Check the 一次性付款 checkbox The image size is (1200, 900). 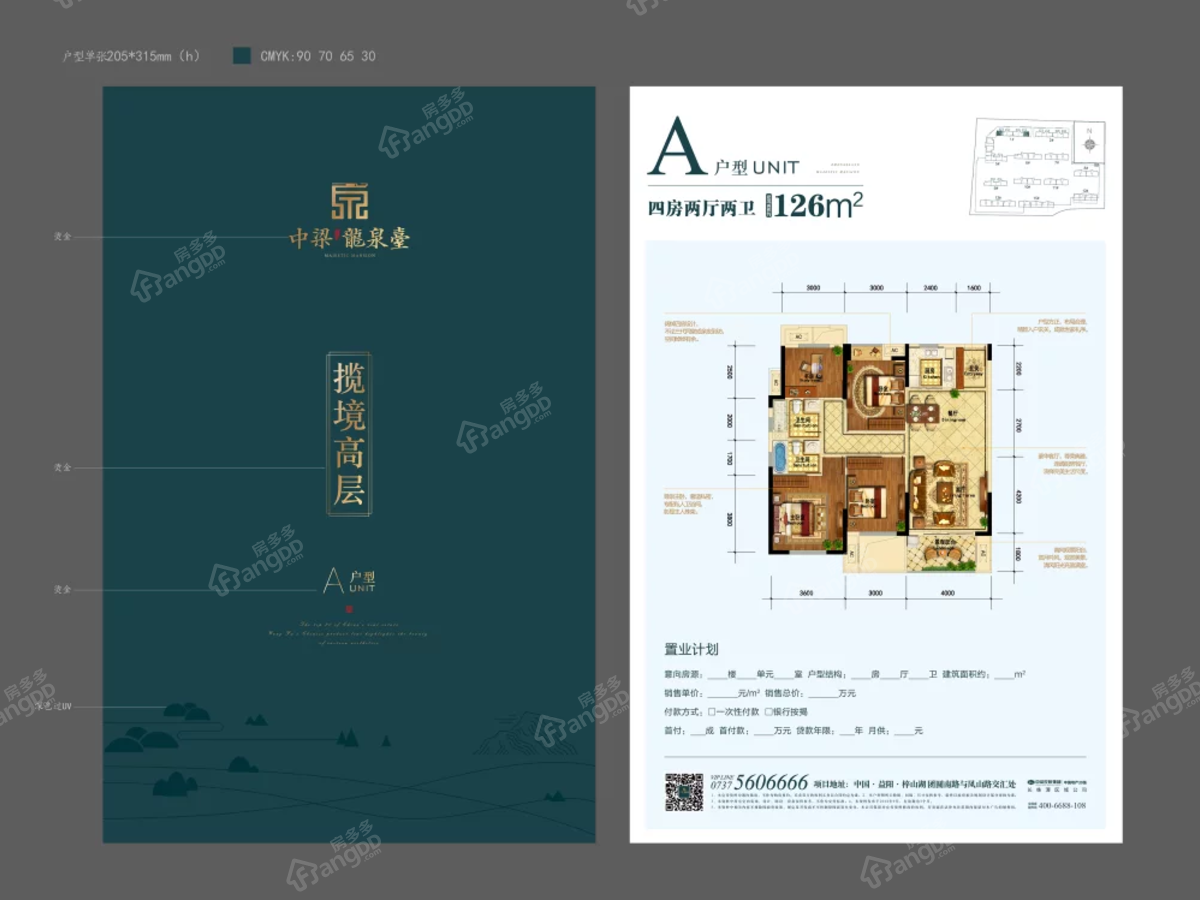point(712,712)
